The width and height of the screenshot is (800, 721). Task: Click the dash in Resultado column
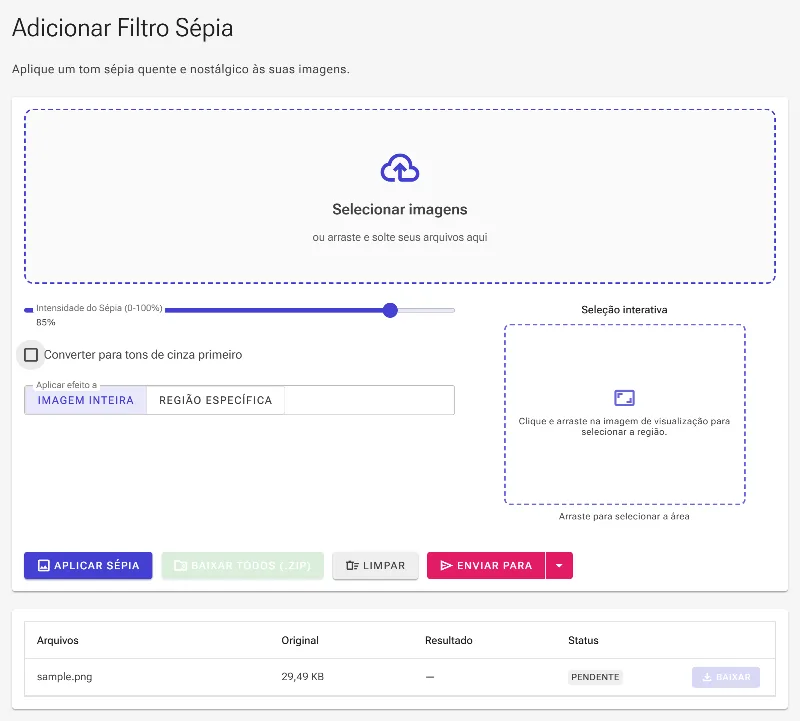pyautogui.click(x=430, y=677)
